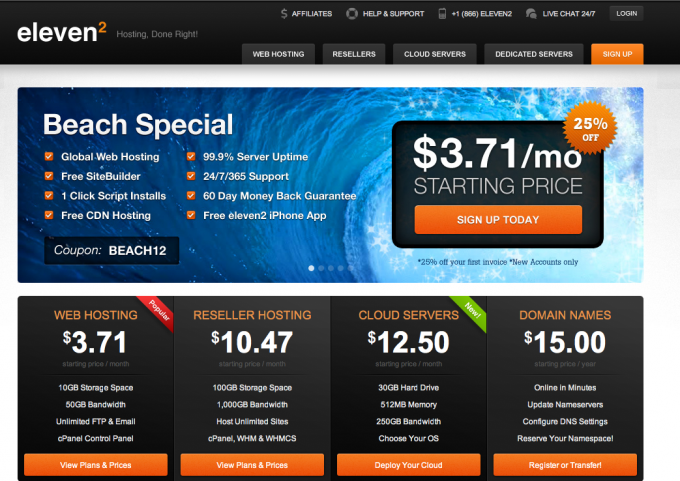Click the Login button
The height and width of the screenshot is (481, 680).
(626, 13)
